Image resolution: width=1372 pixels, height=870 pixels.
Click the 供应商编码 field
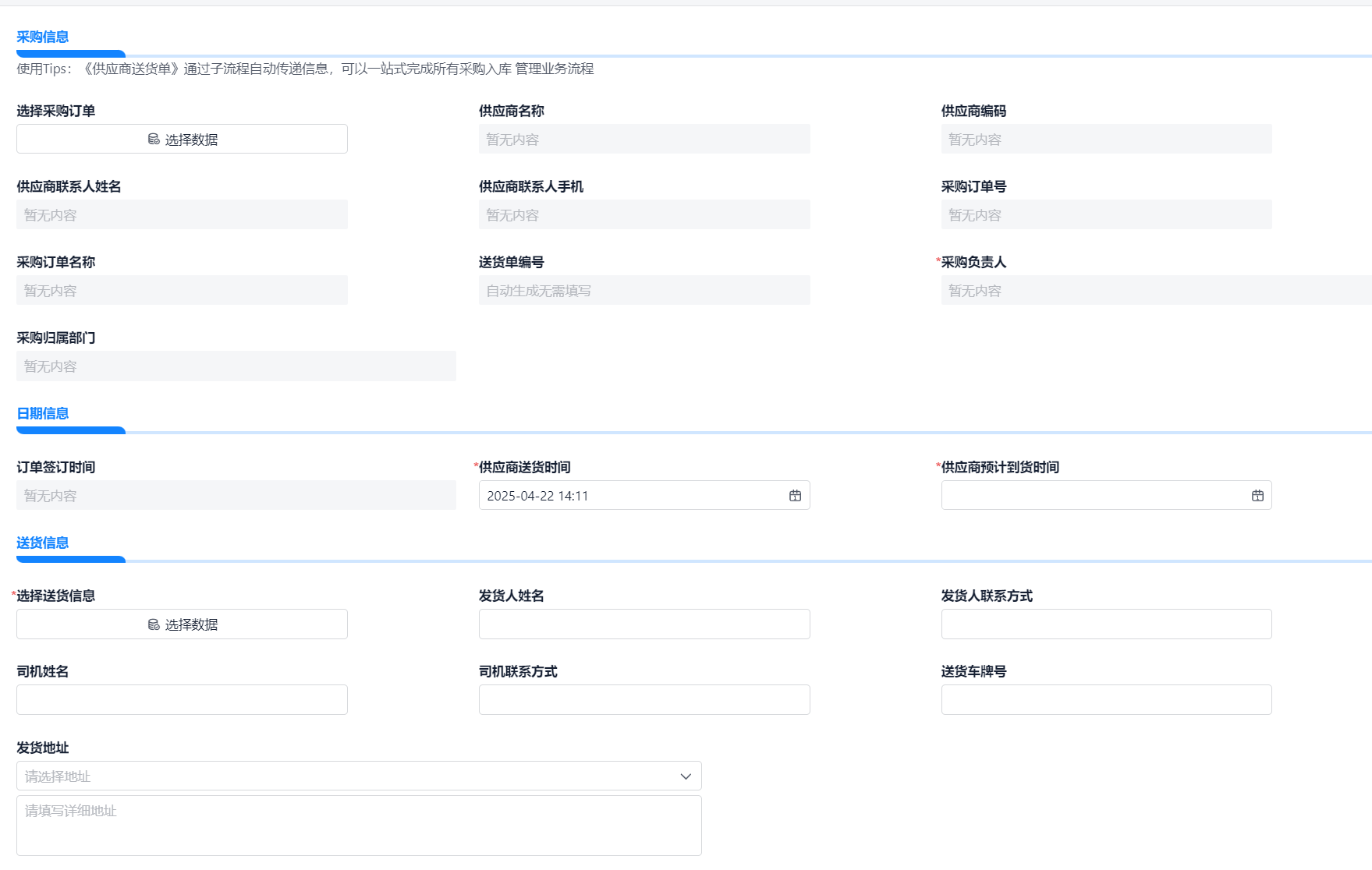pyautogui.click(x=1106, y=139)
